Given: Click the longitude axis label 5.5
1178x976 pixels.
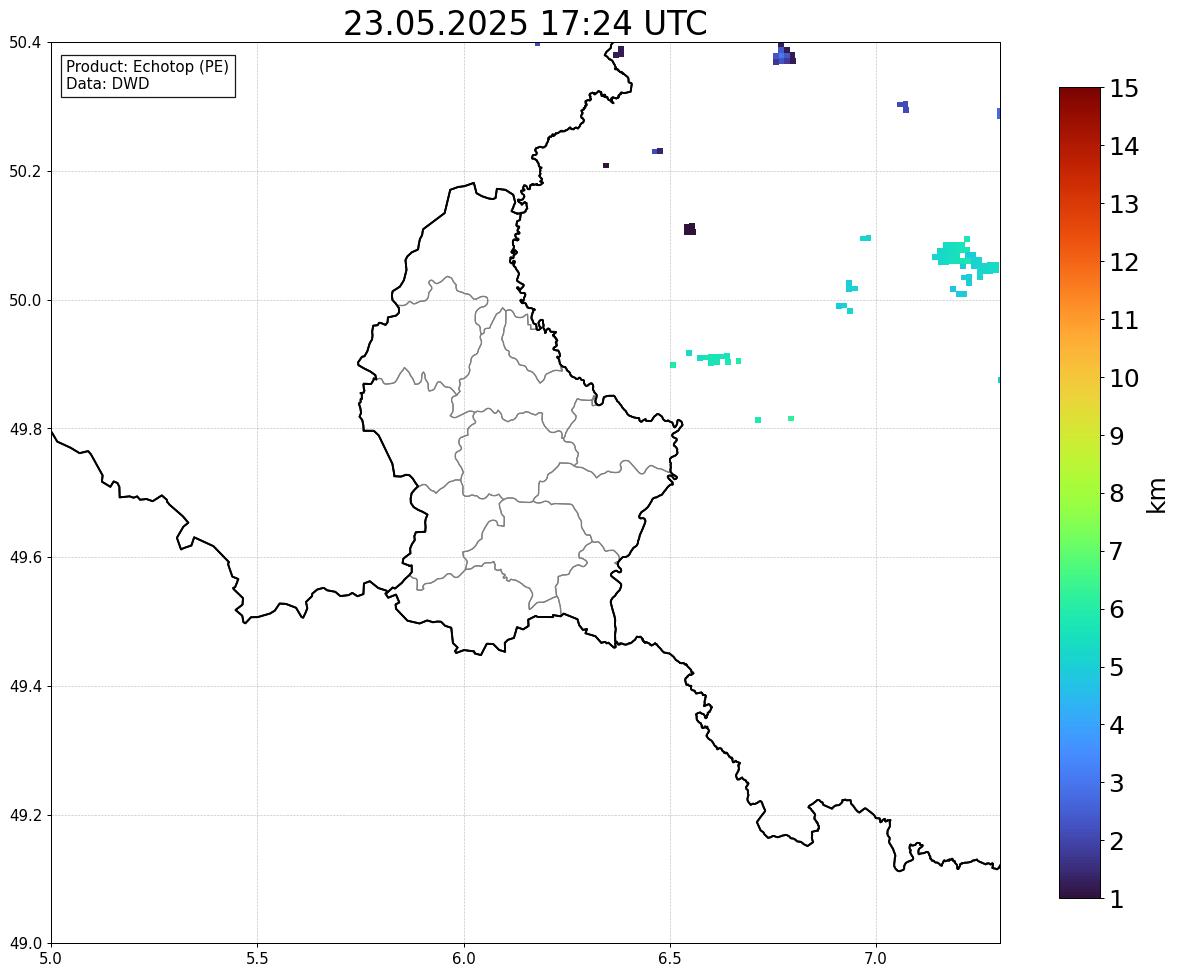Looking at the screenshot, I should (258, 959).
